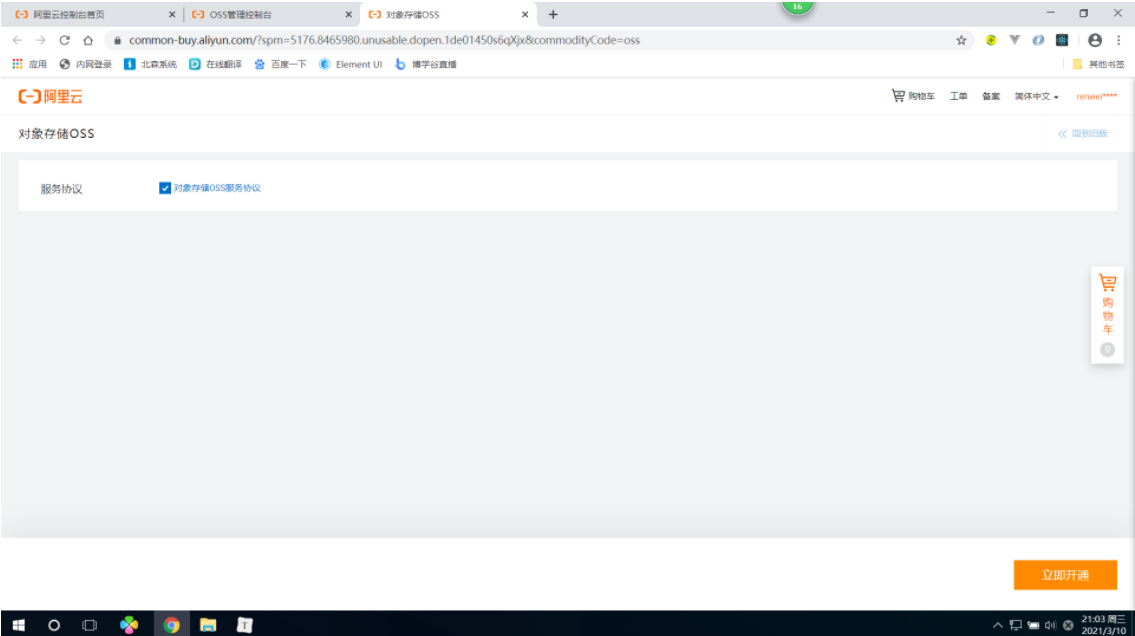This screenshot has width=1135, height=636.
Task: Open the floating 购物车 side panel
Action: (x=1107, y=314)
